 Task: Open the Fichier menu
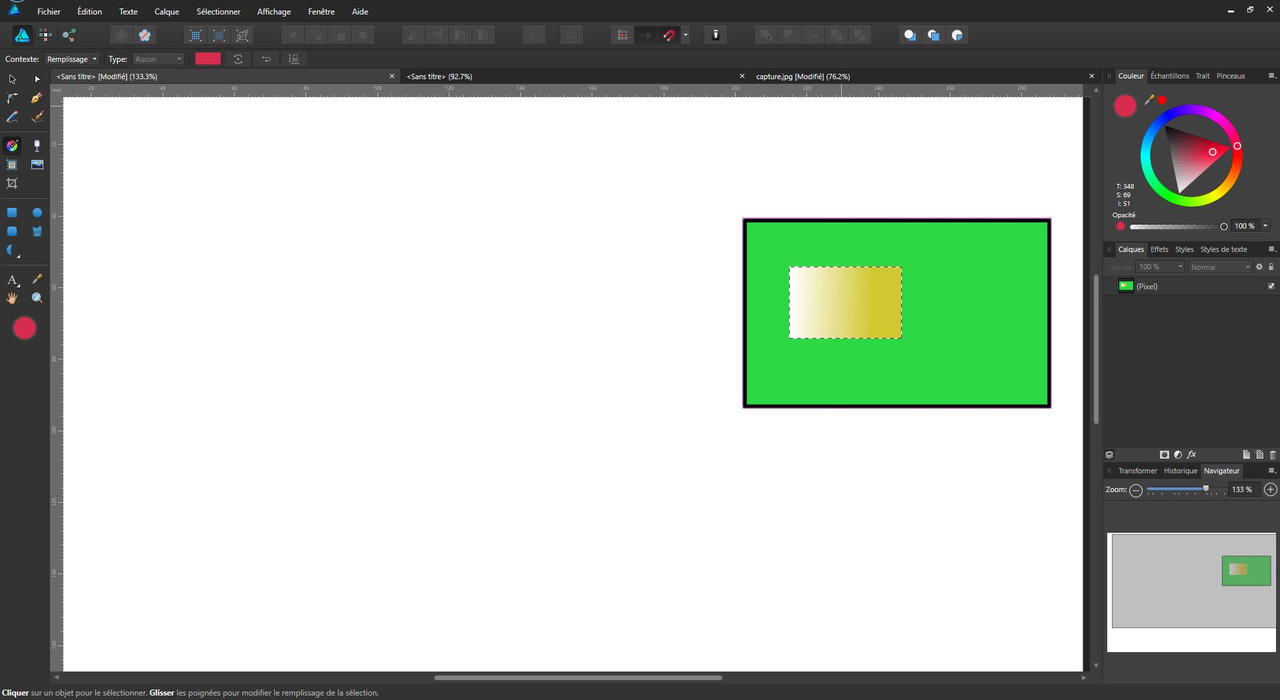click(49, 12)
